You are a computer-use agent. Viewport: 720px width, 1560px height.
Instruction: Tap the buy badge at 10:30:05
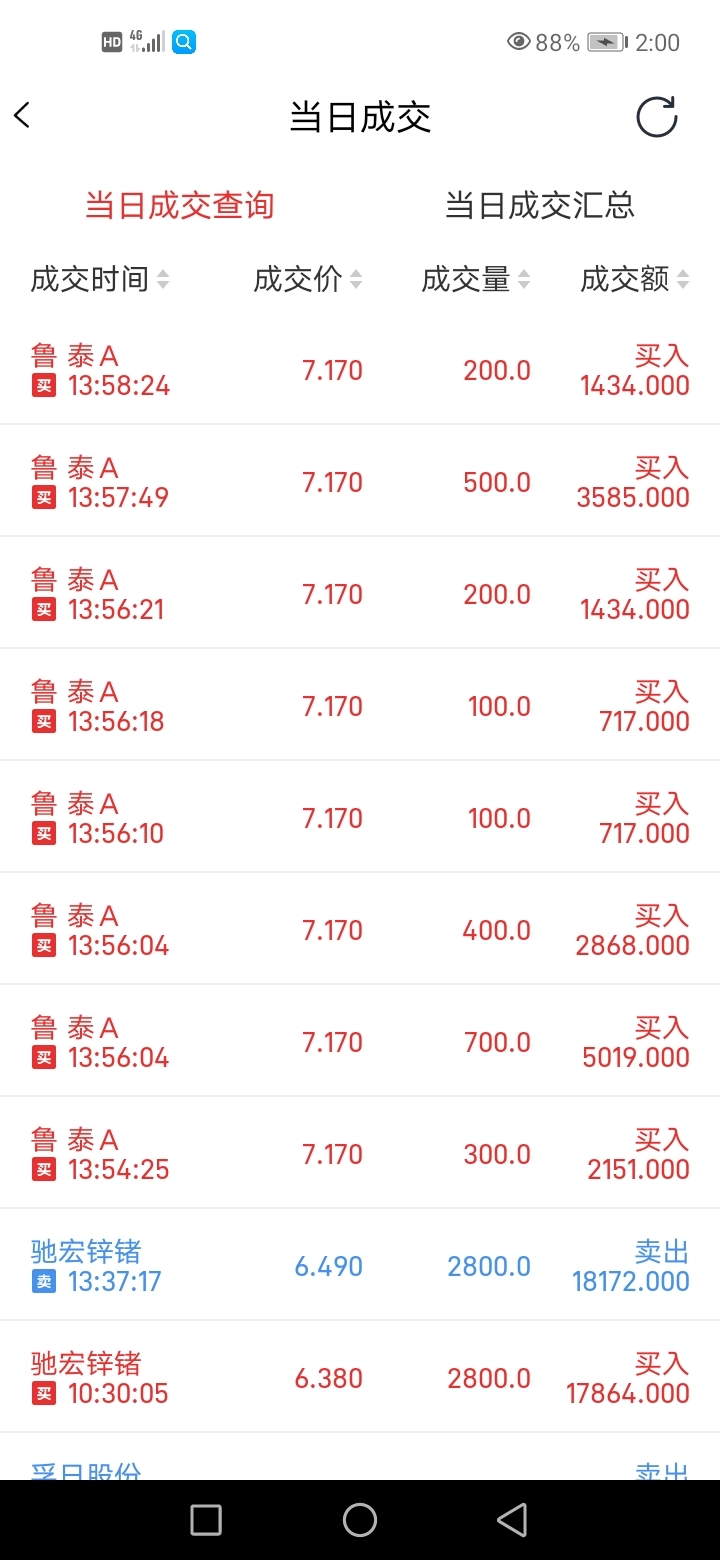coord(43,1393)
